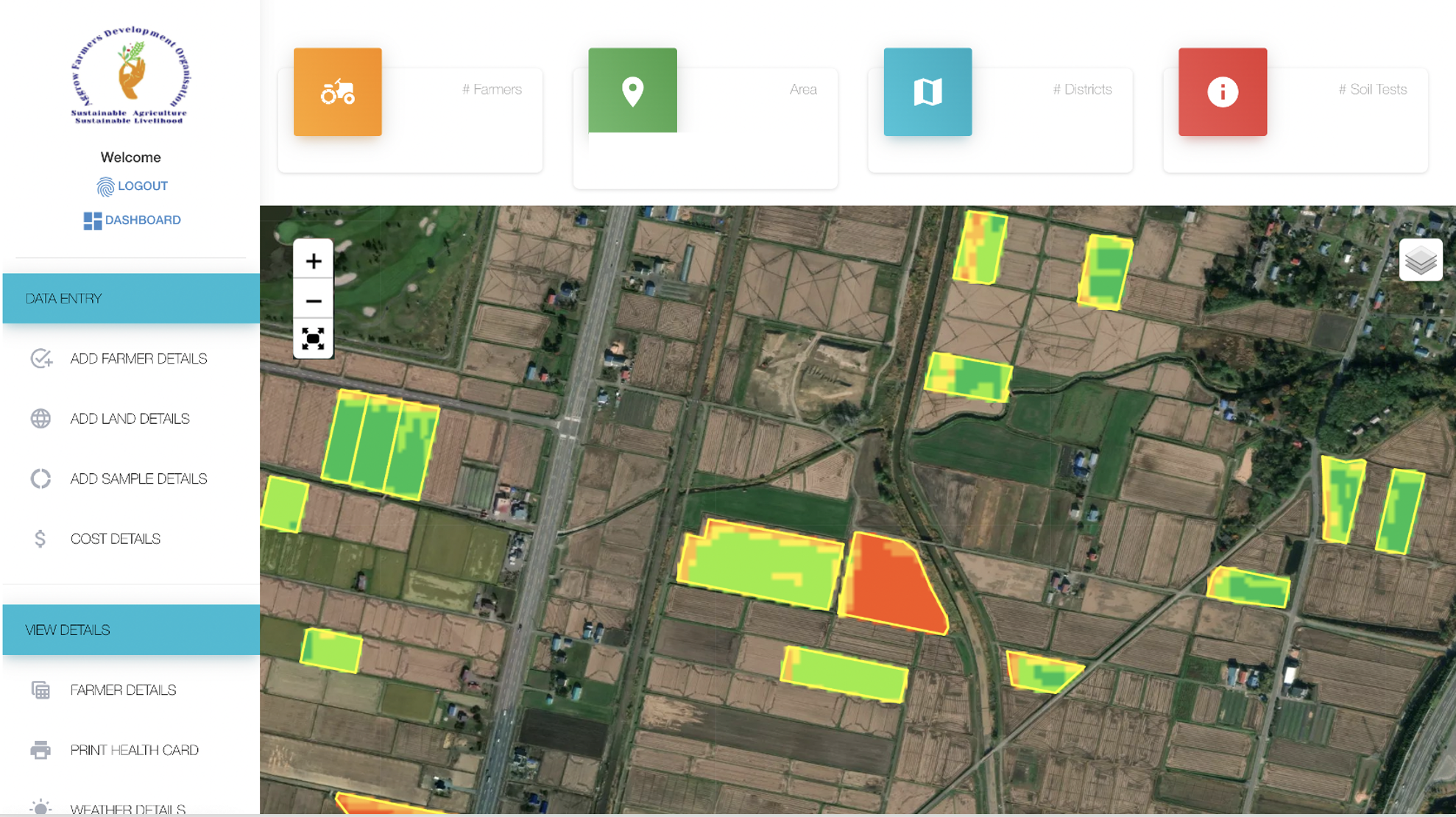Viewport: 1456px width, 817px height.
Task: Open Add Farmer Details
Action: (138, 358)
